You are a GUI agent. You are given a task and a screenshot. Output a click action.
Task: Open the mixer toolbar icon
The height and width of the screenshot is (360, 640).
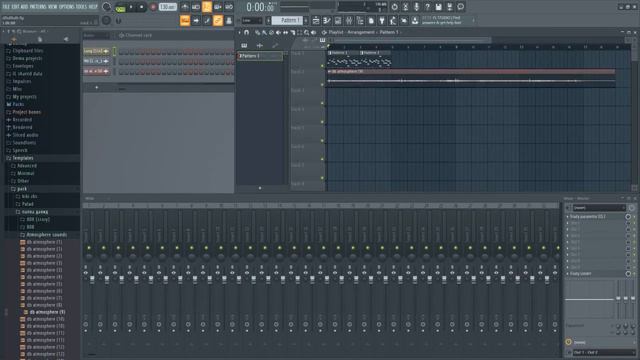(349, 20)
